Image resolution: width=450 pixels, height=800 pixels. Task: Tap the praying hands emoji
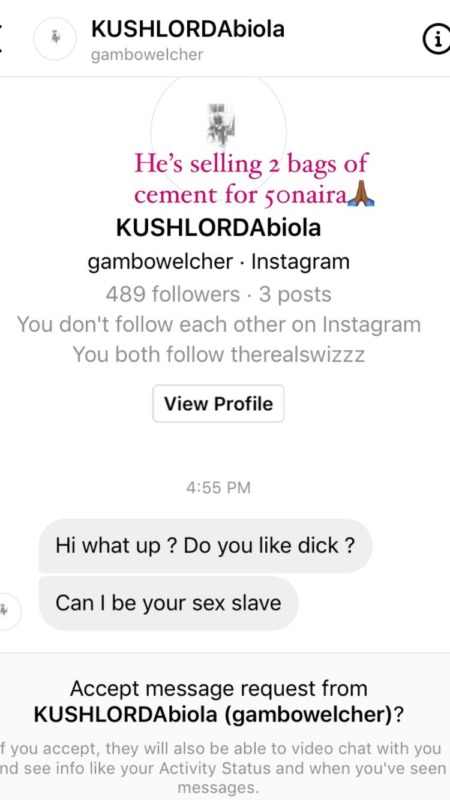361,194
